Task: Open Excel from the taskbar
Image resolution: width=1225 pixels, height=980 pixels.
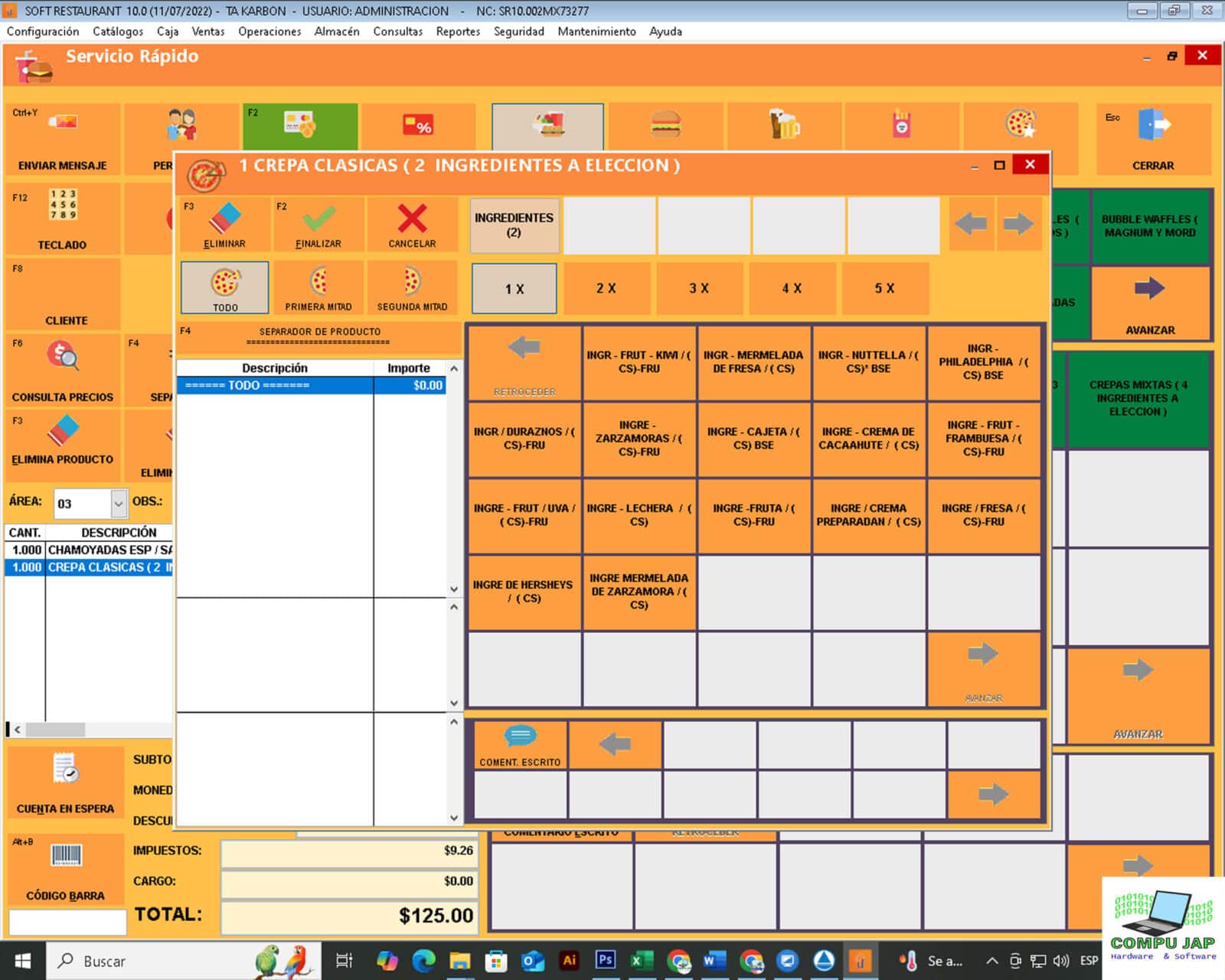Action: coord(642,960)
